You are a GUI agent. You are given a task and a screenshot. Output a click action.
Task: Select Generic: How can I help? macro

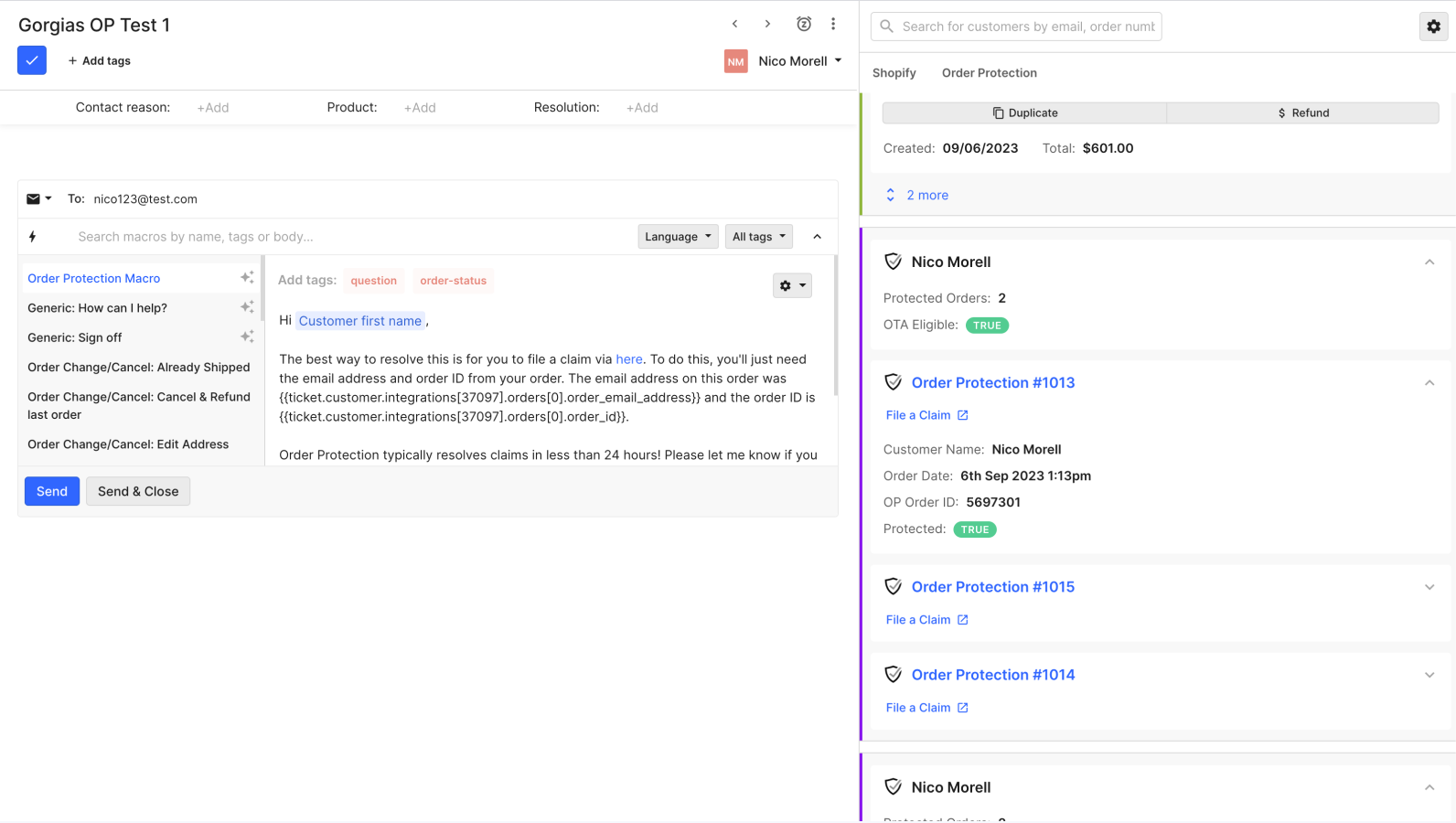pyautogui.click(x=97, y=308)
